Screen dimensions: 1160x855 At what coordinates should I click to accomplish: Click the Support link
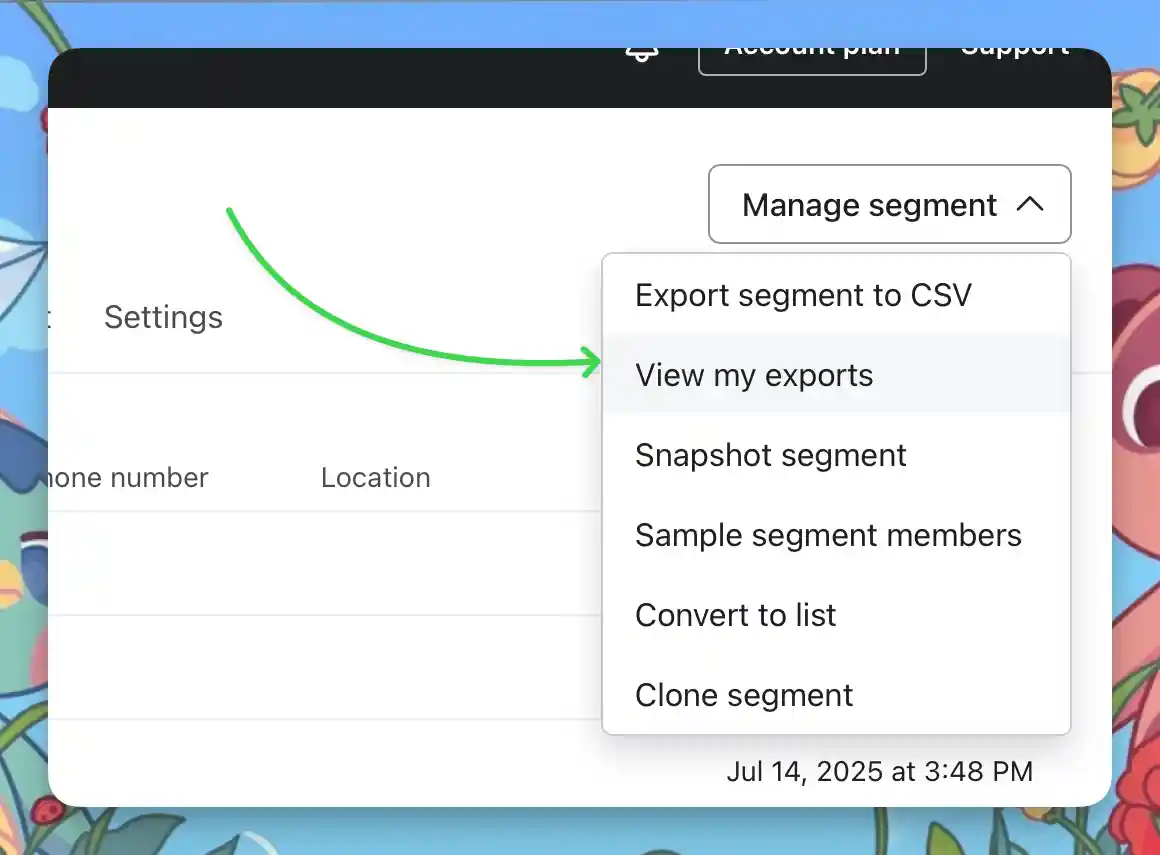tap(1014, 48)
